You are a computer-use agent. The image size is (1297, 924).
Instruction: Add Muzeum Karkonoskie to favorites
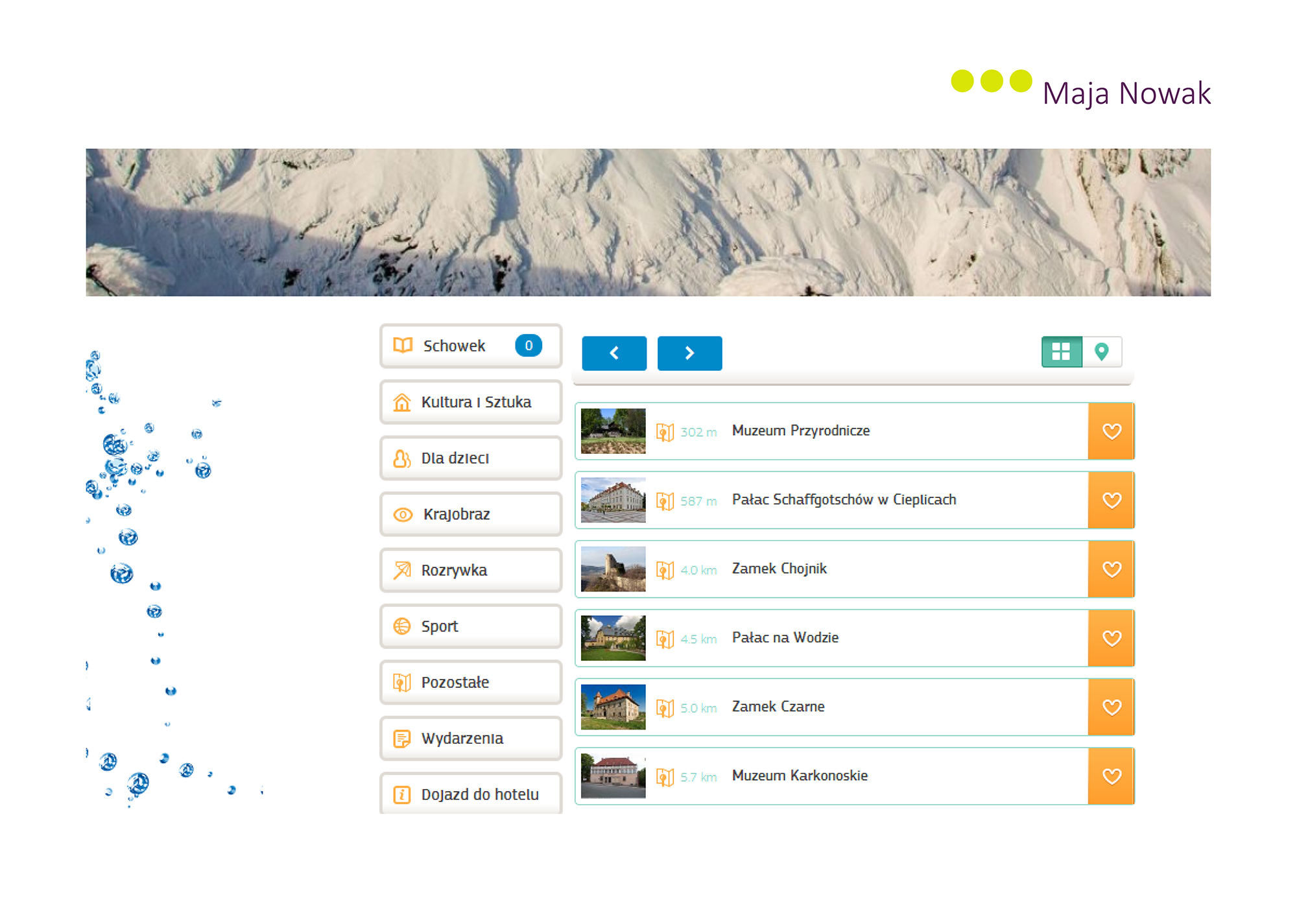[x=1112, y=776]
